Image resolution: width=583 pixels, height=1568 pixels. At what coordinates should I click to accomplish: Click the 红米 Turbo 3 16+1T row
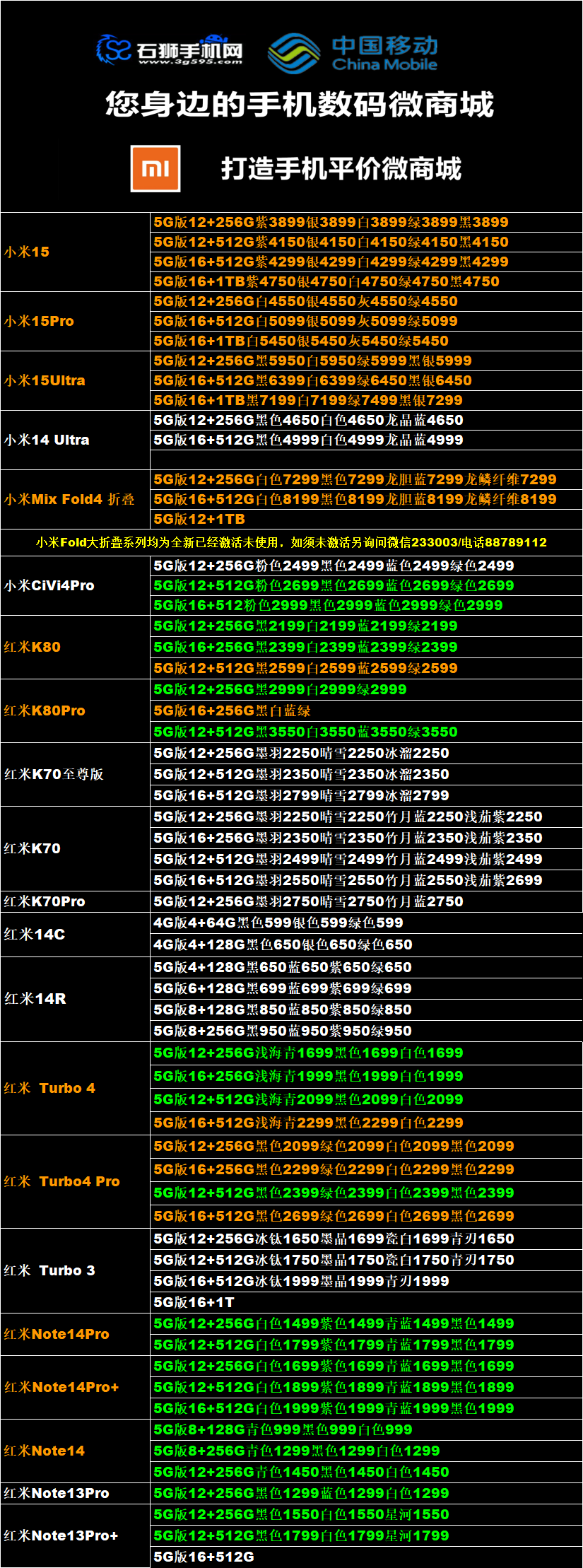click(x=194, y=1302)
